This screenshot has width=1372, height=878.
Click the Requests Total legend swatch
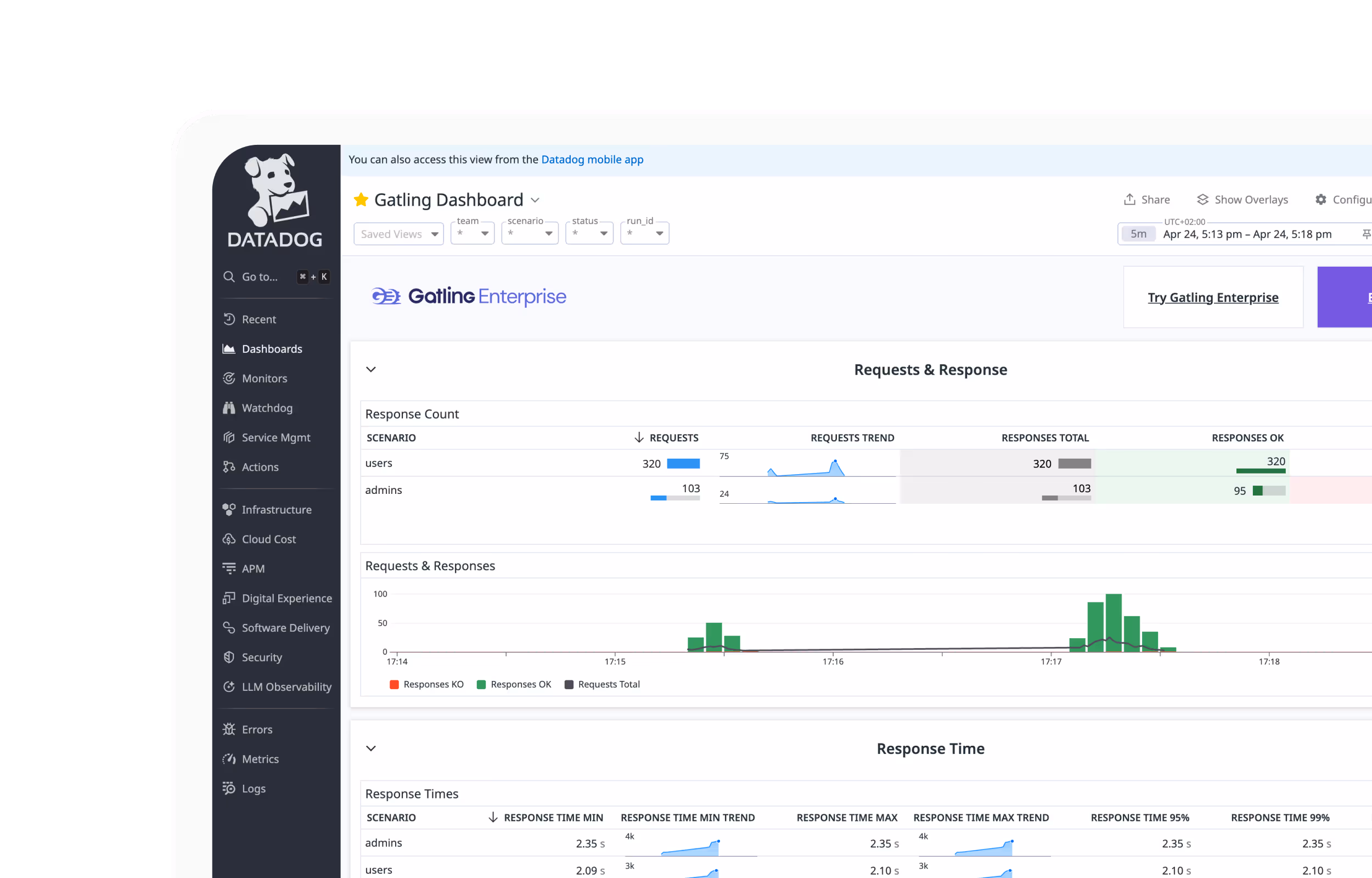(569, 685)
